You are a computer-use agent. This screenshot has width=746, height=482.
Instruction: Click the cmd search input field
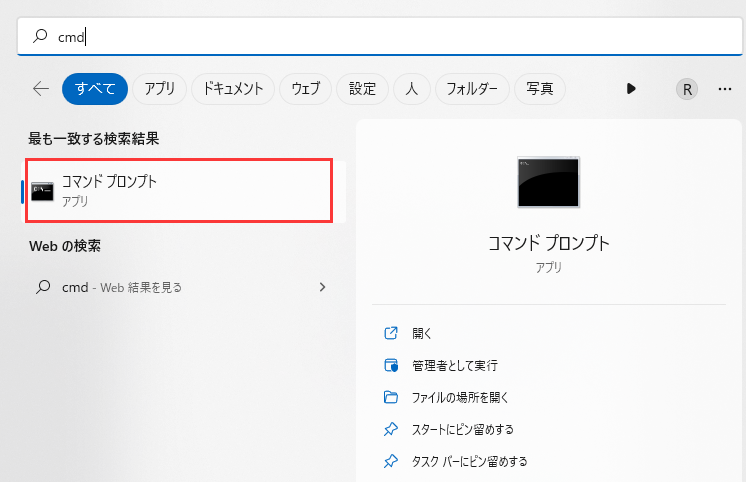[380, 36]
